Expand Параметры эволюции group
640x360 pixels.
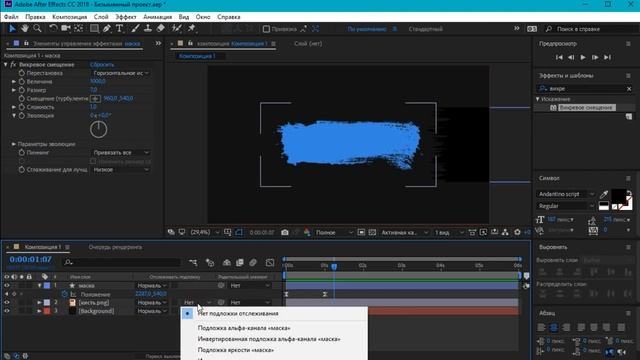(14, 144)
